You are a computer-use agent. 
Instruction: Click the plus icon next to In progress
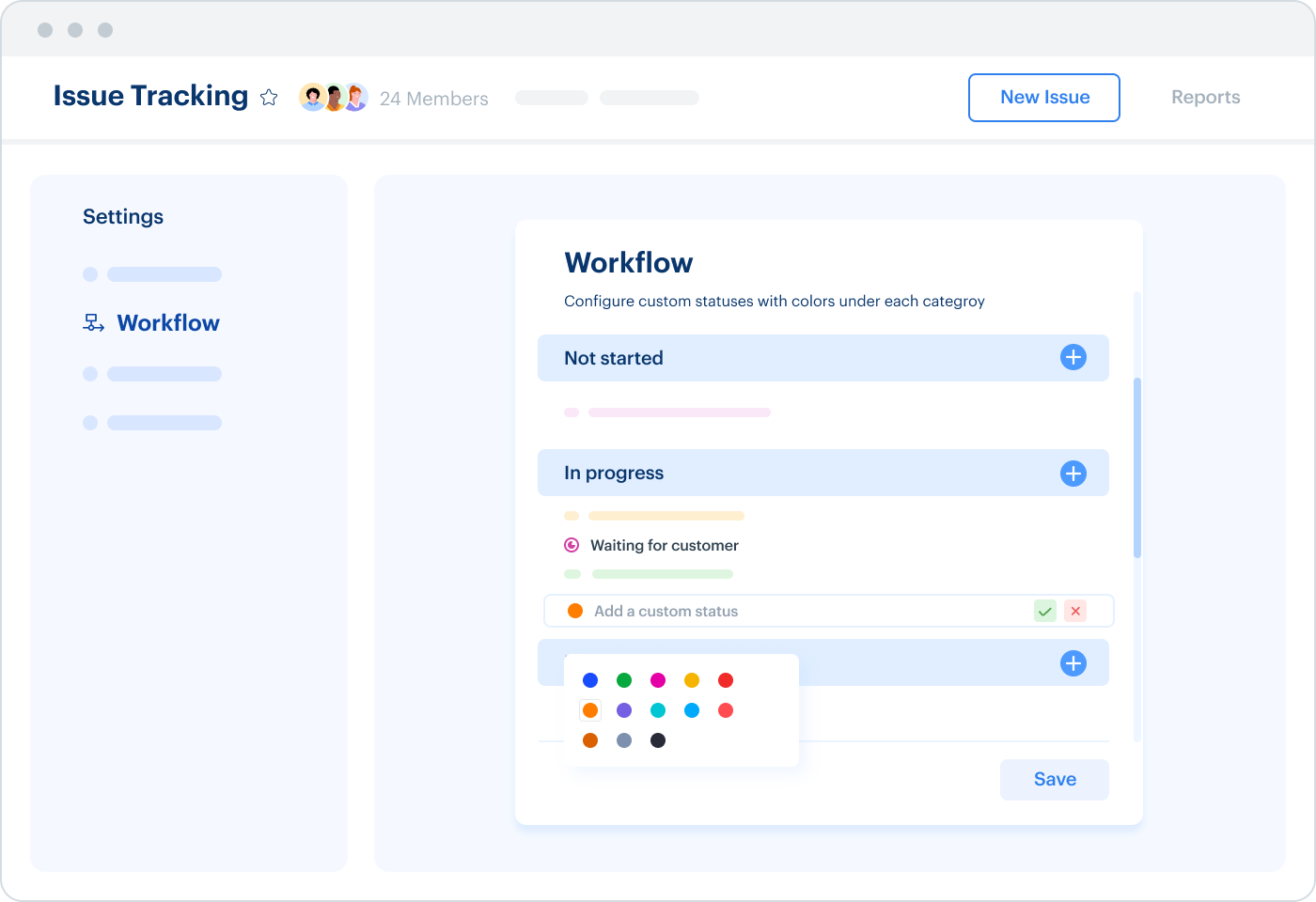pos(1073,473)
